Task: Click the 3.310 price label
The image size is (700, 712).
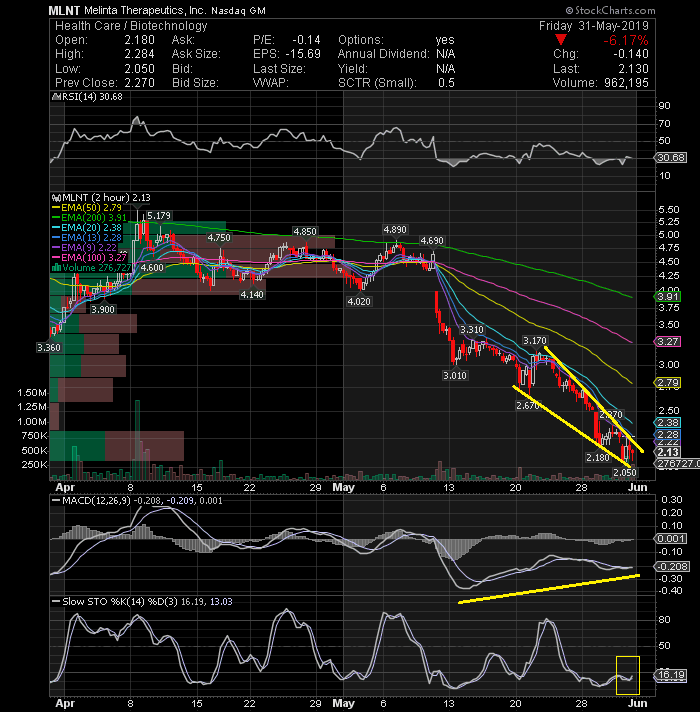Action: click(472, 330)
